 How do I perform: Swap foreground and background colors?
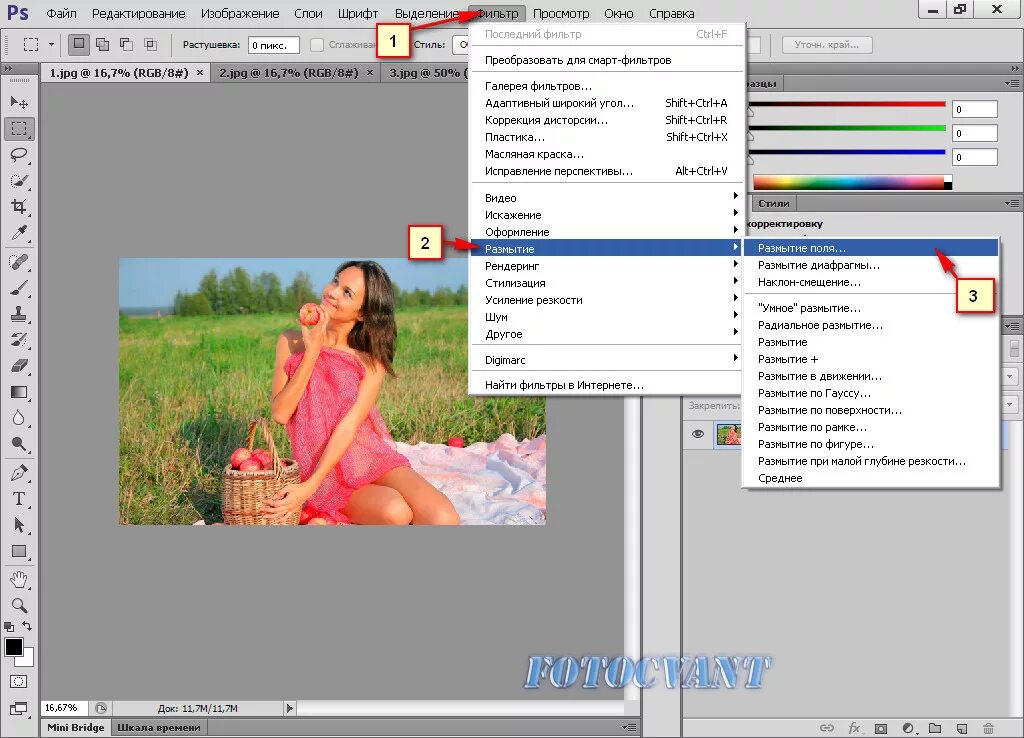point(27,626)
